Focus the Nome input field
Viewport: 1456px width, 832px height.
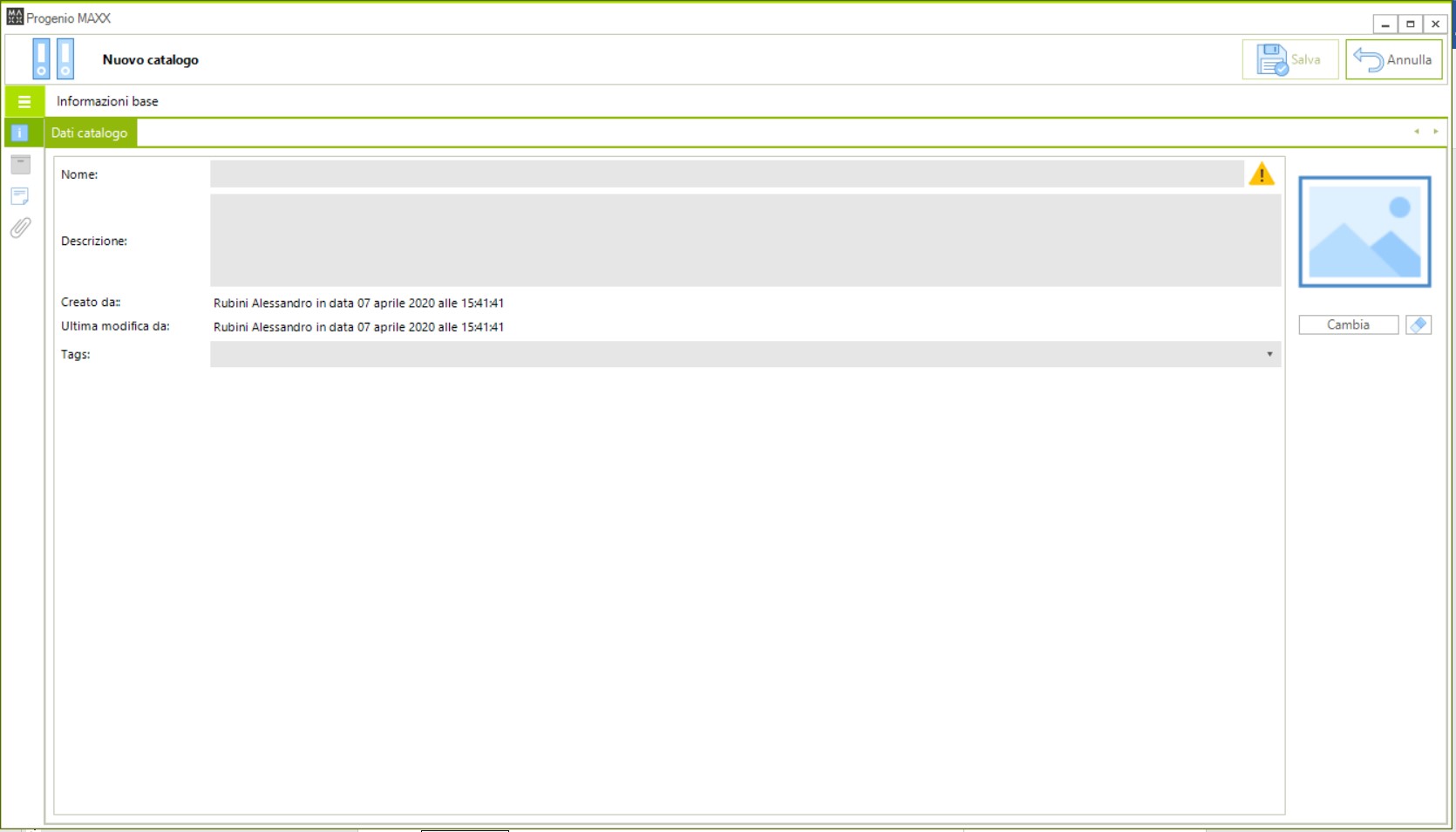click(x=727, y=174)
